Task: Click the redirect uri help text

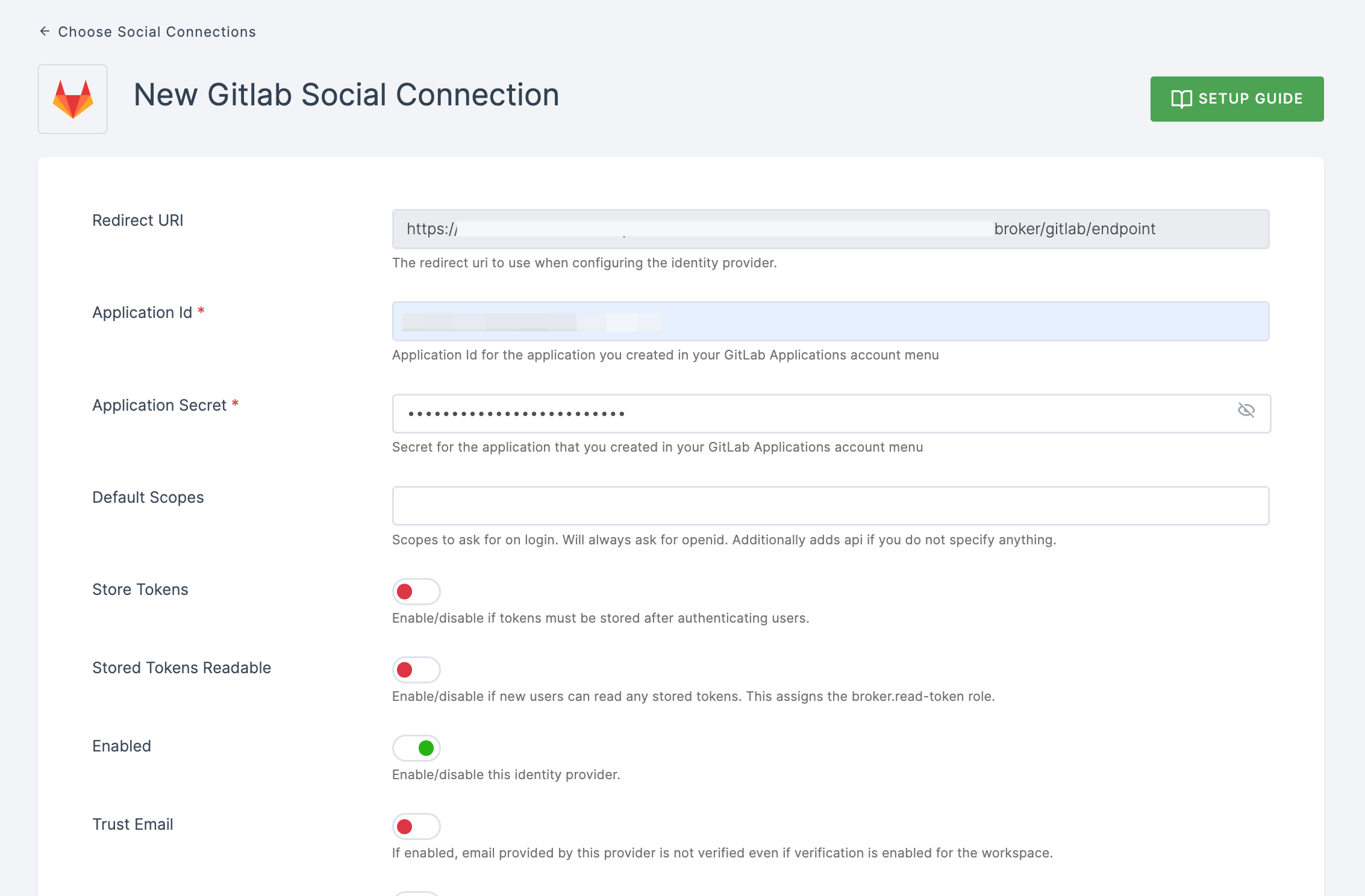Action: point(584,263)
